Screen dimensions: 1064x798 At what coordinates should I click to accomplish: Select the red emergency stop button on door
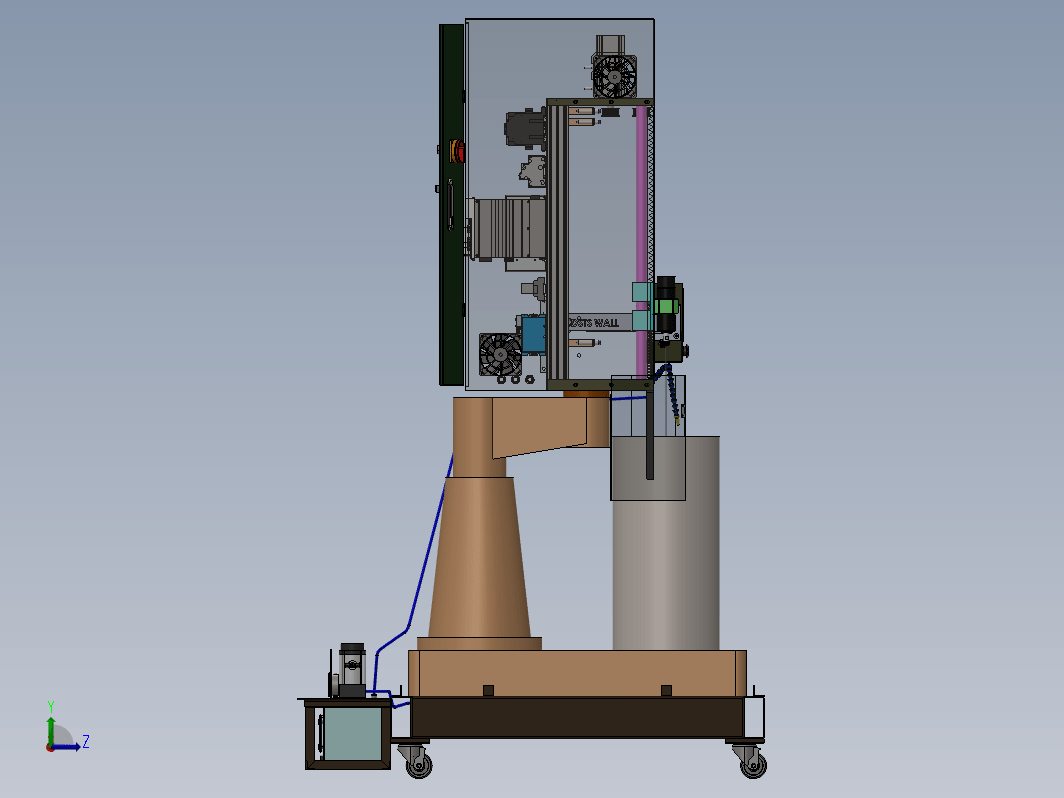[x=457, y=151]
